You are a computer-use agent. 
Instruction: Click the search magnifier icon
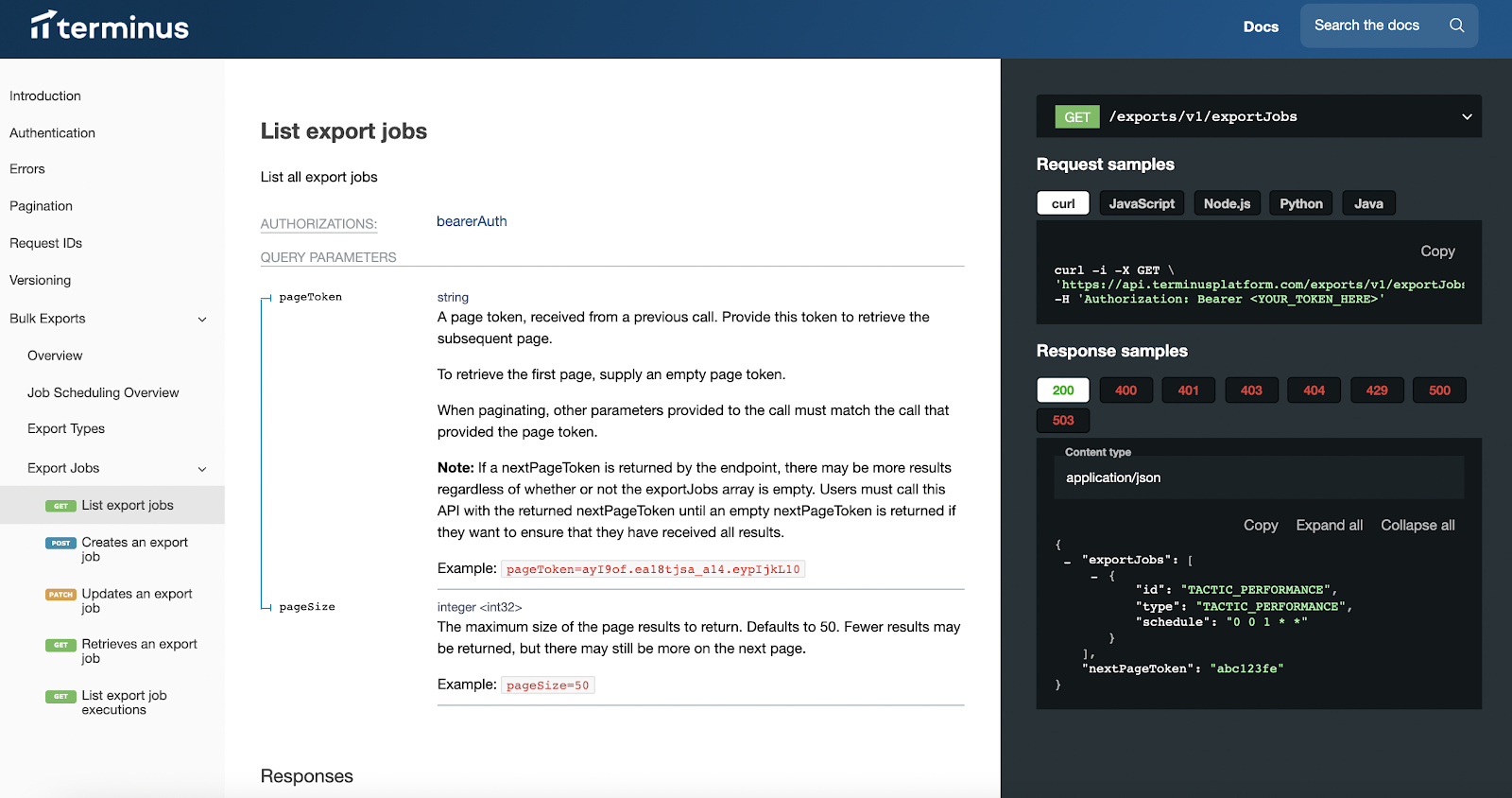tap(1456, 26)
